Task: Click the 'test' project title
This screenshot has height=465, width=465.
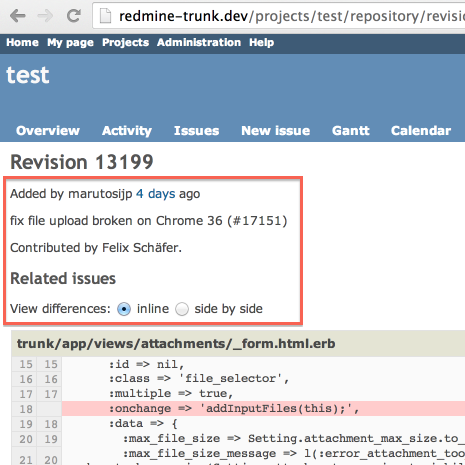Action: coord(28,75)
